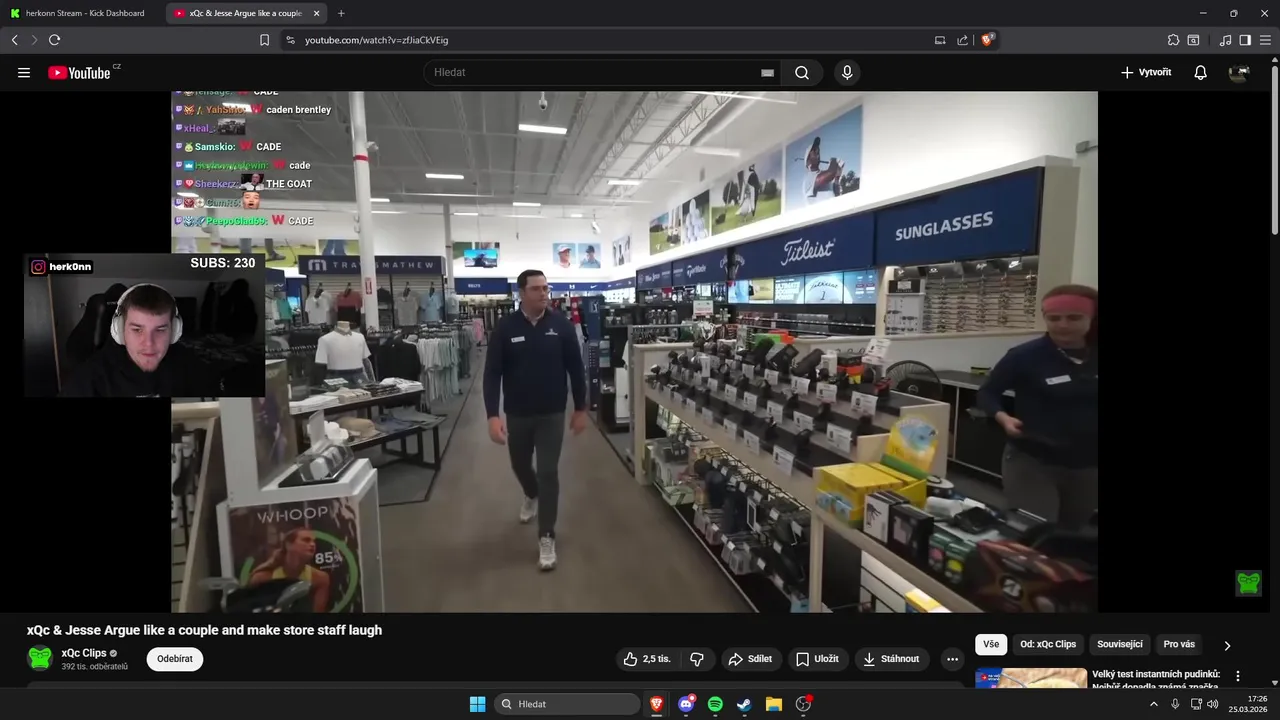Start voice search with the microphone icon
The image size is (1280, 720).
point(847,73)
